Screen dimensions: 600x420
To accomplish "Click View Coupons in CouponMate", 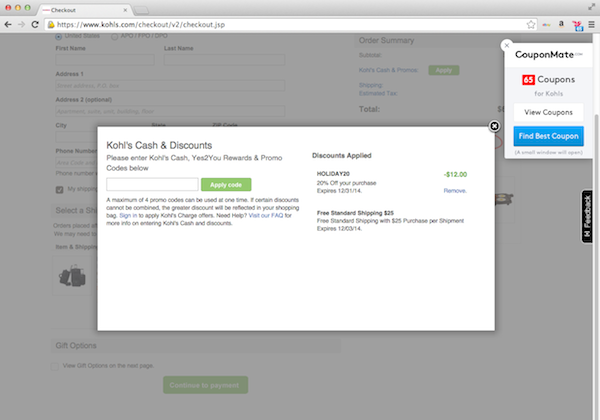I will coord(548,112).
